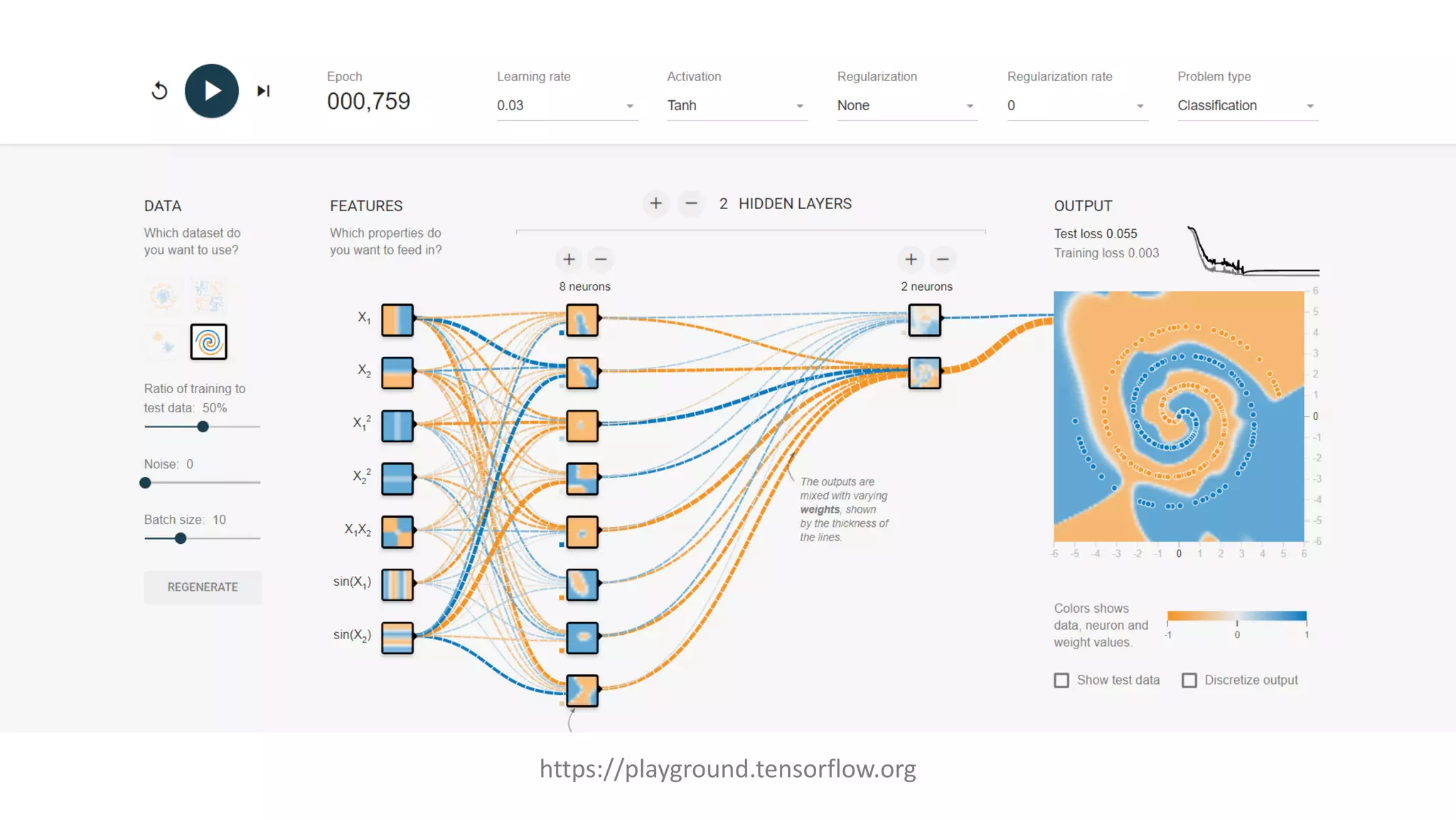The image size is (1456, 819).
Task: Add a hidden layer with plus icon
Action: [655, 204]
